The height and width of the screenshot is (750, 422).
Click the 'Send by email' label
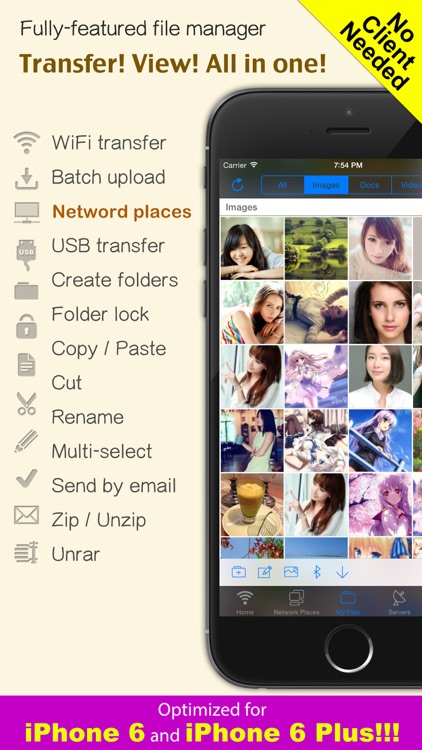[114, 486]
